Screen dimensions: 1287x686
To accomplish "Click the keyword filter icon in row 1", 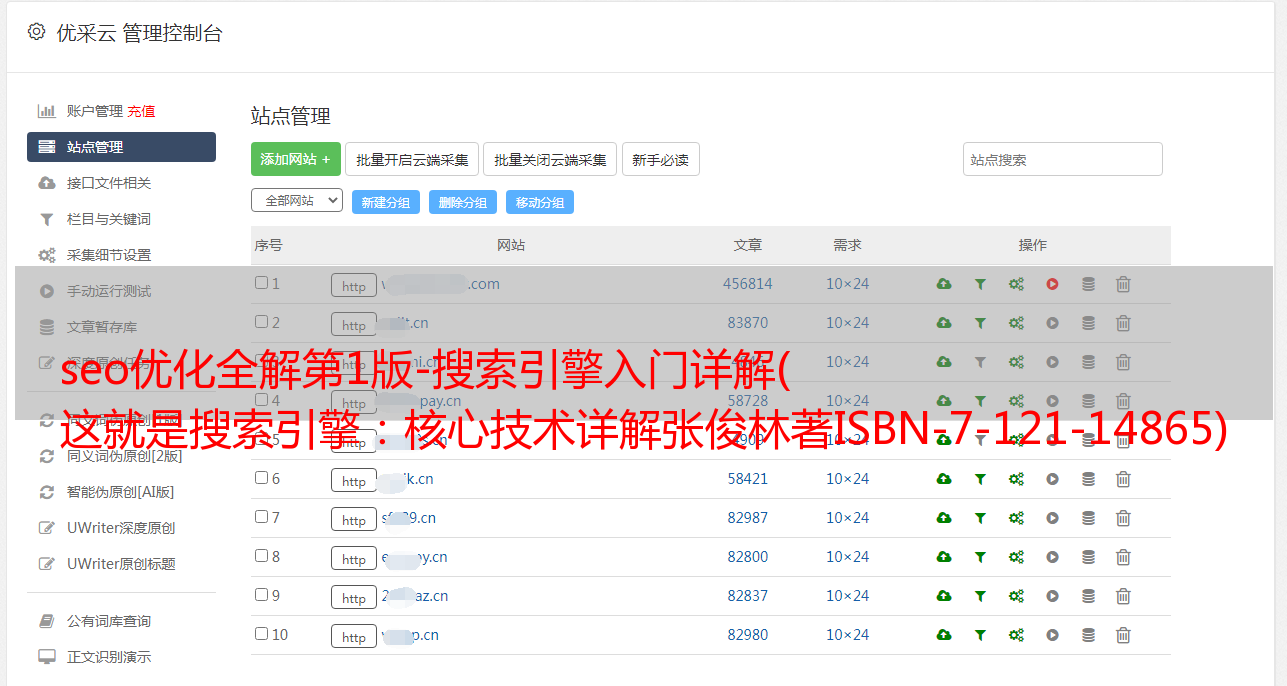I will tap(980, 284).
